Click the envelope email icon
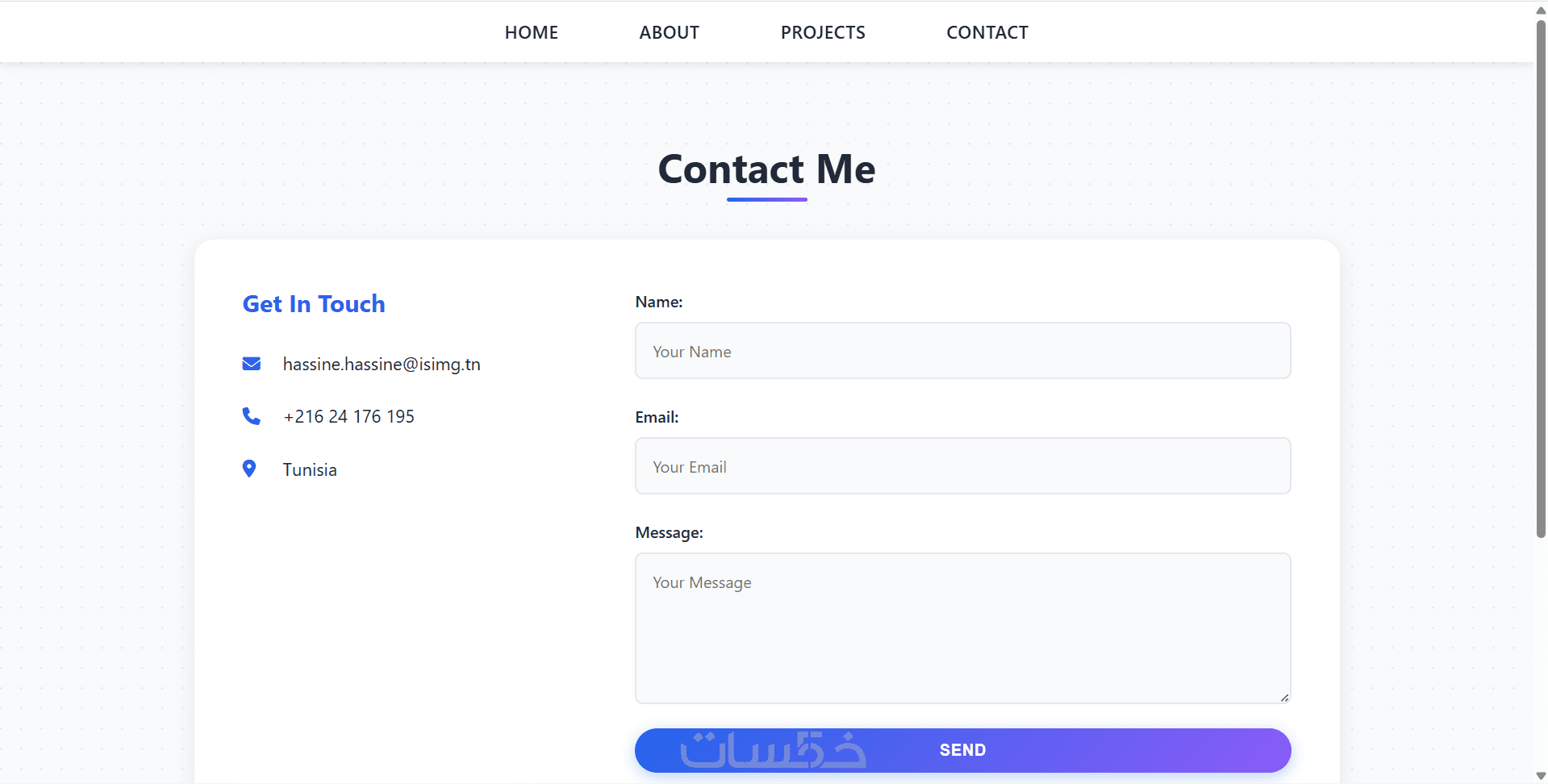The width and height of the screenshot is (1548, 784). (x=251, y=364)
